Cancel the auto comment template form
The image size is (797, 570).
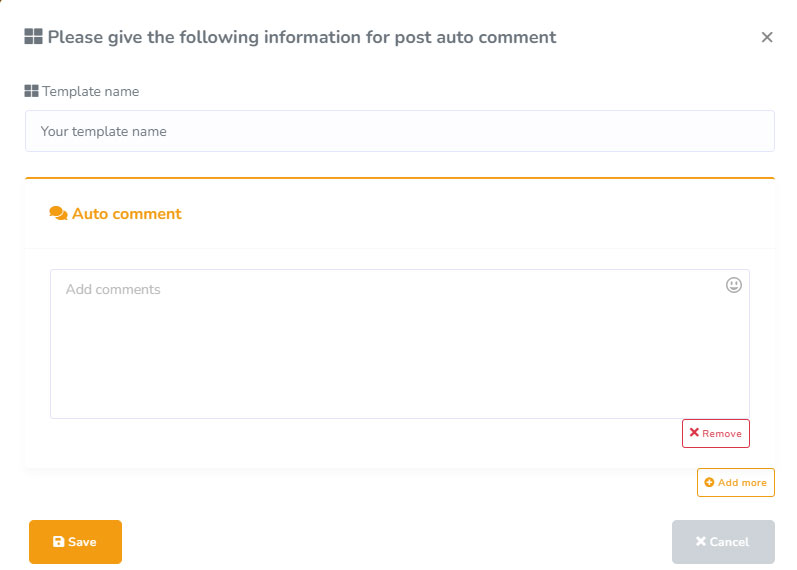coord(722,542)
